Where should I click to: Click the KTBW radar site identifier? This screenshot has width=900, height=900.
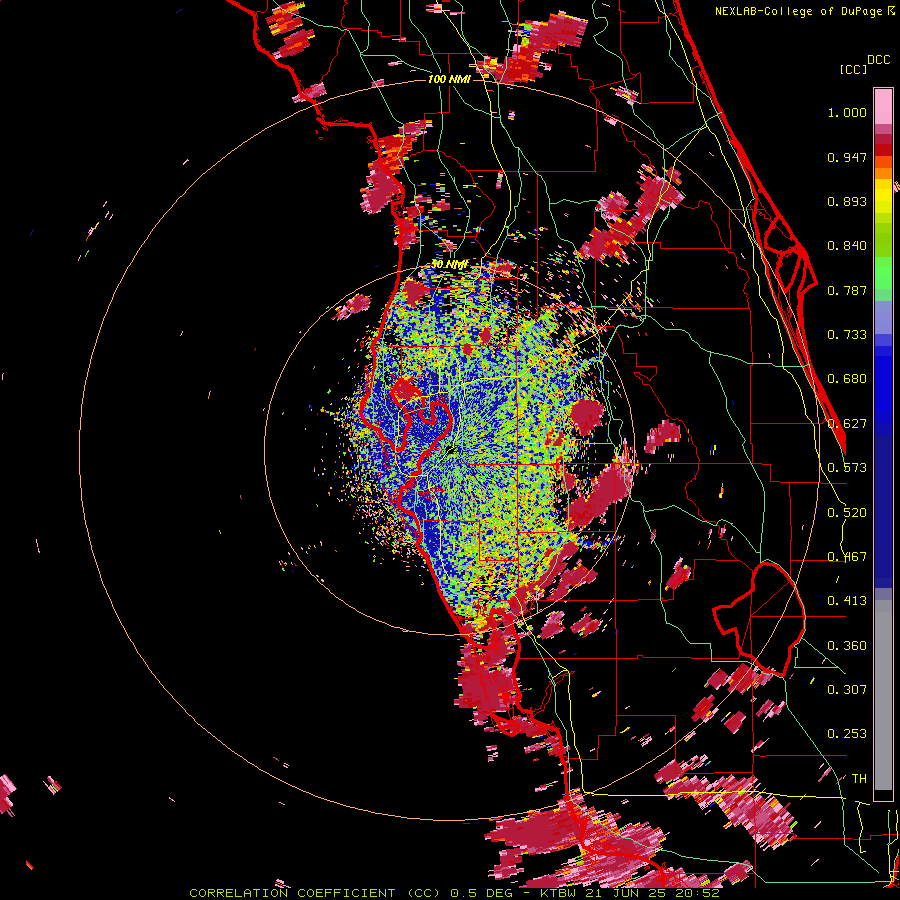pos(558,893)
